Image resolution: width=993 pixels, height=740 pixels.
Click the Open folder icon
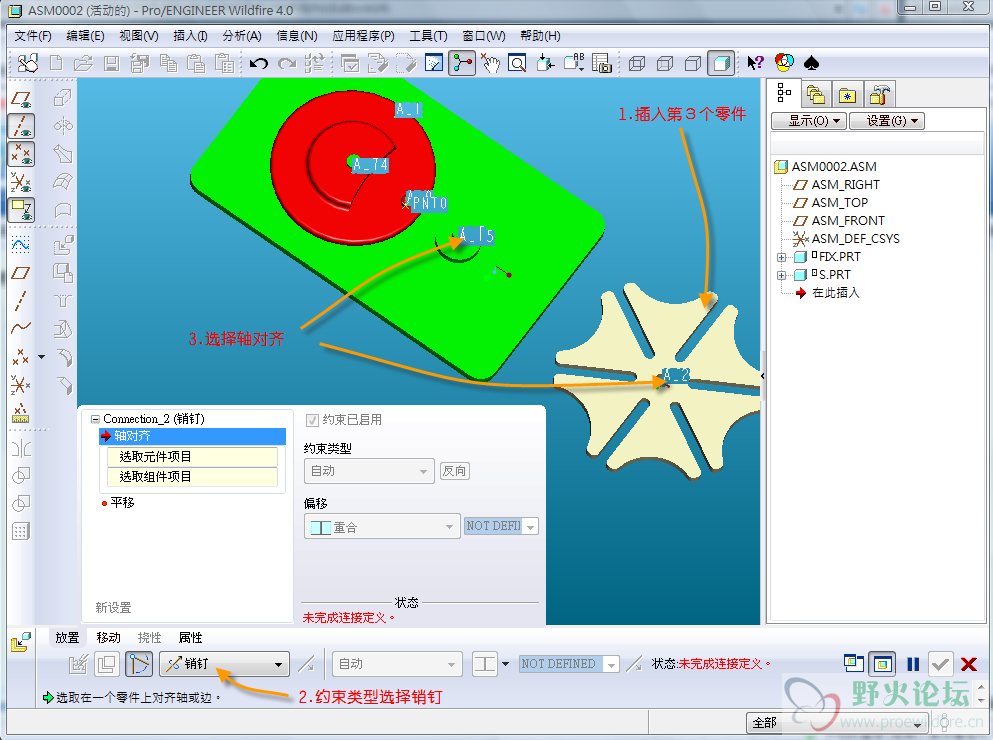pos(83,63)
